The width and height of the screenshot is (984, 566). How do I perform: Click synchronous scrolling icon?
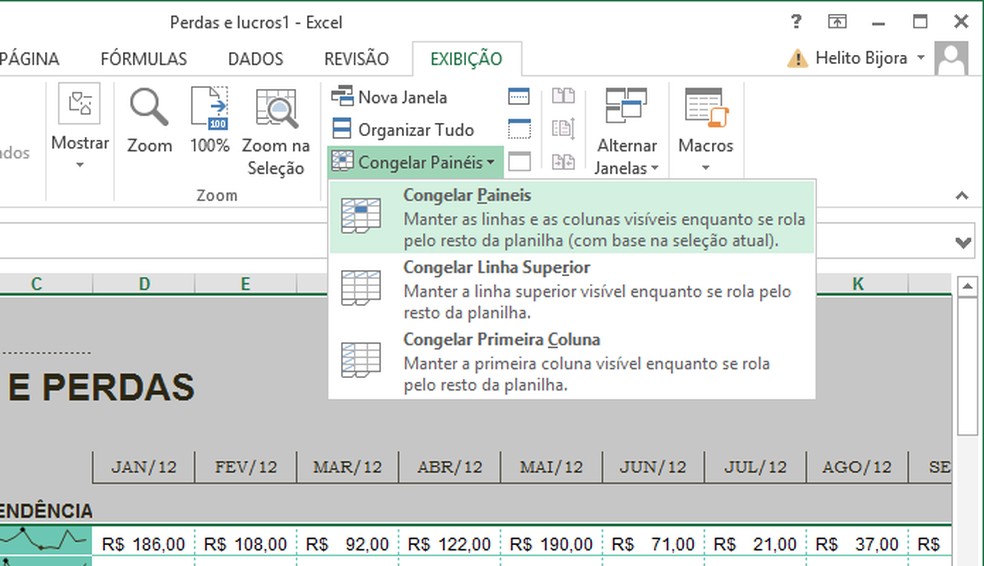563,129
